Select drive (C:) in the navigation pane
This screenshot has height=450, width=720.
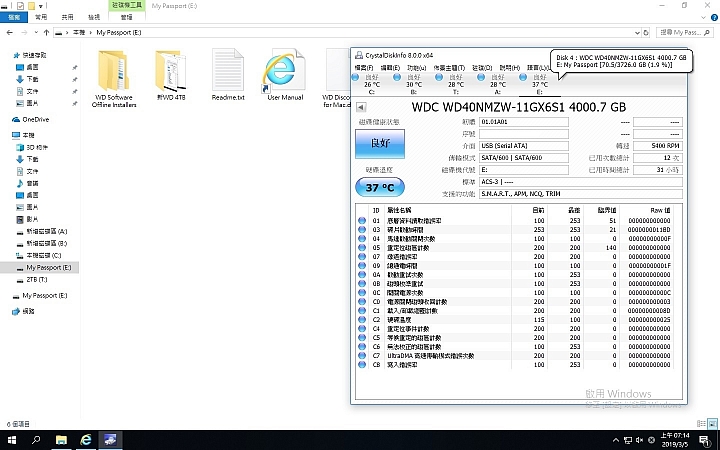(43, 255)
